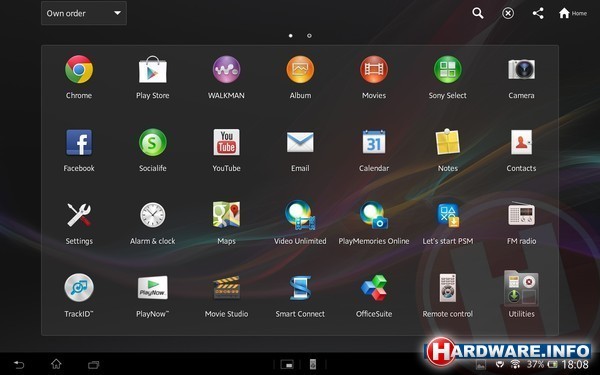Launch the OfficeSuite app
Screen dimensions: 600x375
pyautogui.click(x=374, y=288)
